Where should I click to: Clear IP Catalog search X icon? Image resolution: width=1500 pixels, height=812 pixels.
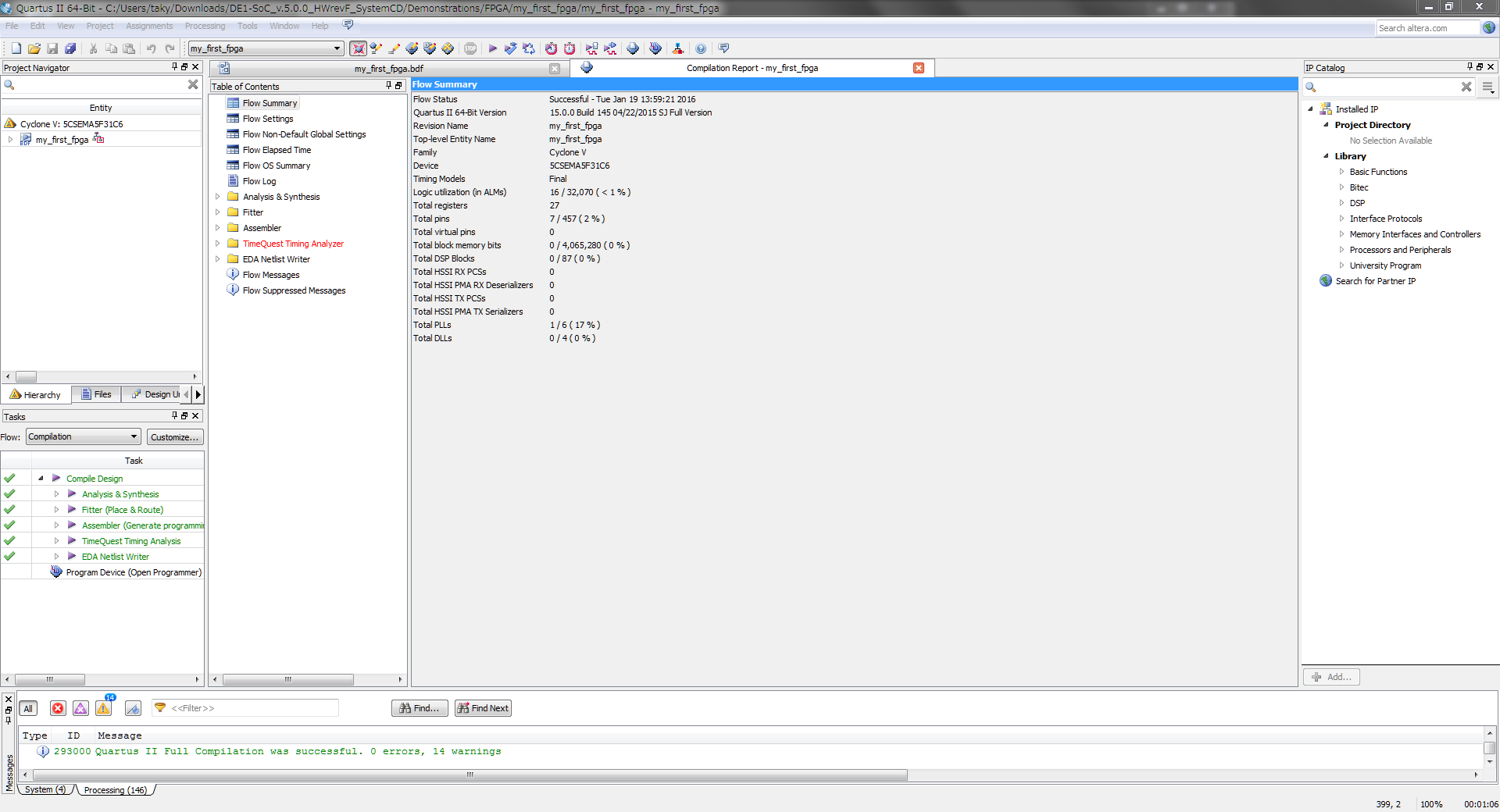click(1466, 87)
